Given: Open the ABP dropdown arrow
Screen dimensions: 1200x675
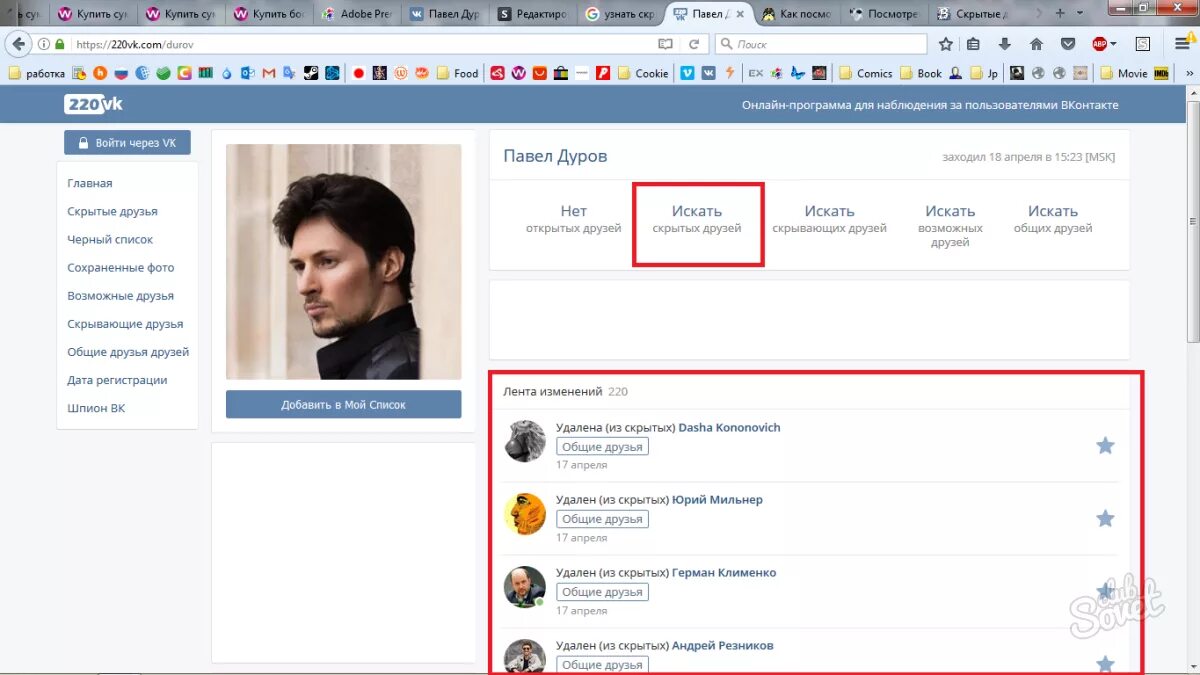Looking at the screenshot, I should point(1113,45).
